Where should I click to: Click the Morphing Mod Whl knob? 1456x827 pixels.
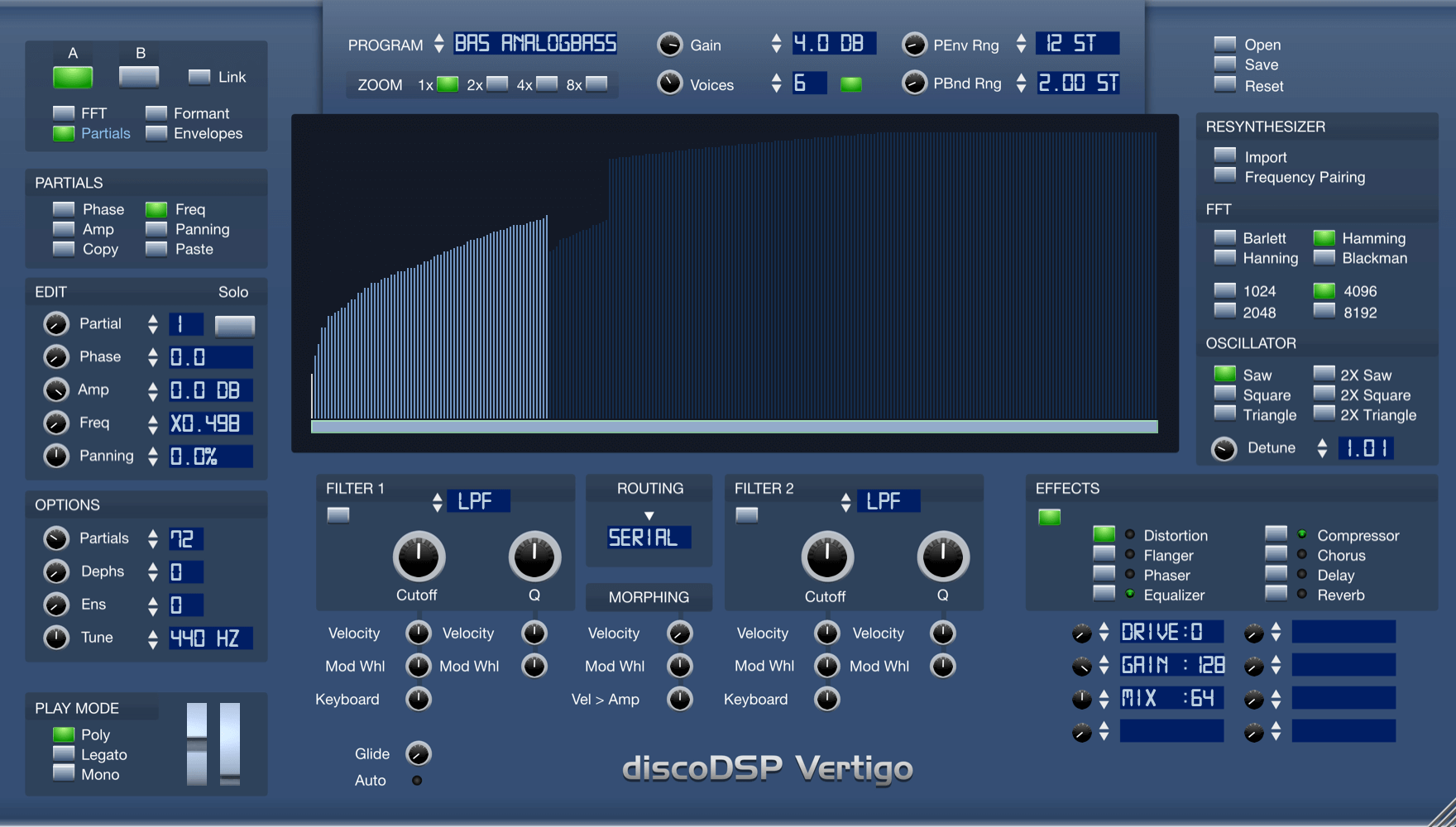[x=679, y=667]
